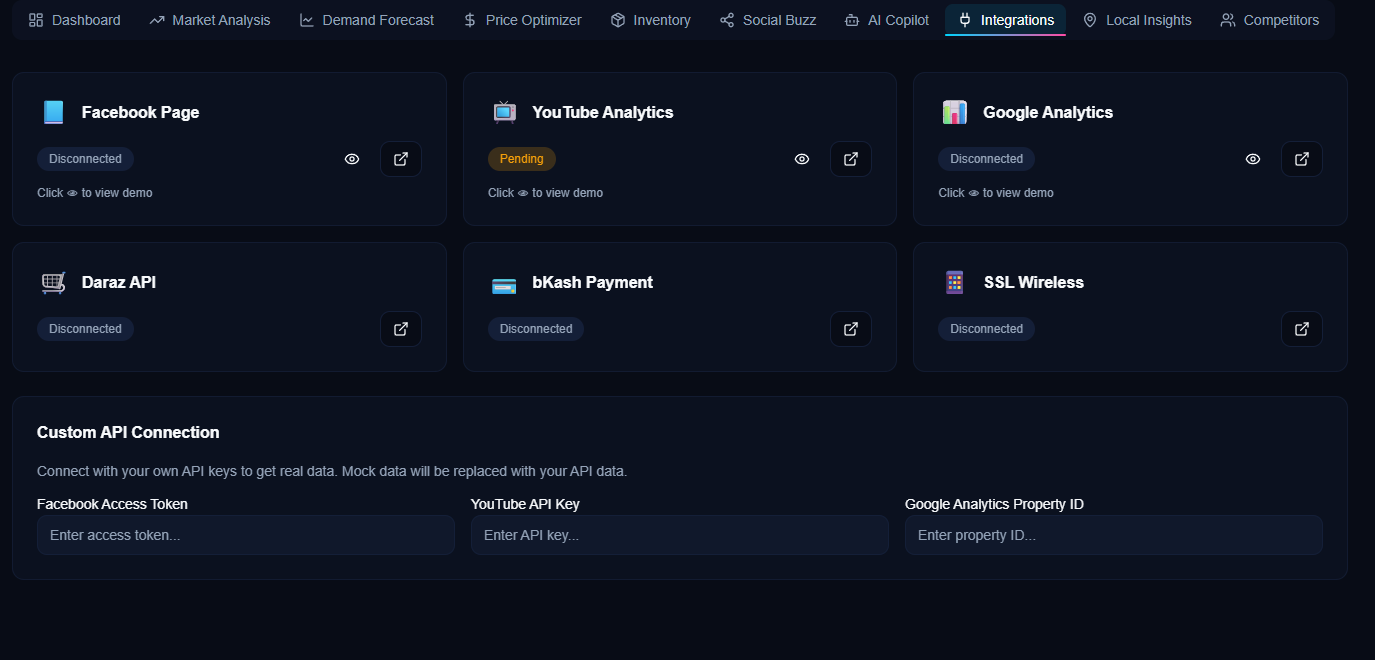Switch to AI Copilot tab

pyautogui.click(x=886, y=20)
